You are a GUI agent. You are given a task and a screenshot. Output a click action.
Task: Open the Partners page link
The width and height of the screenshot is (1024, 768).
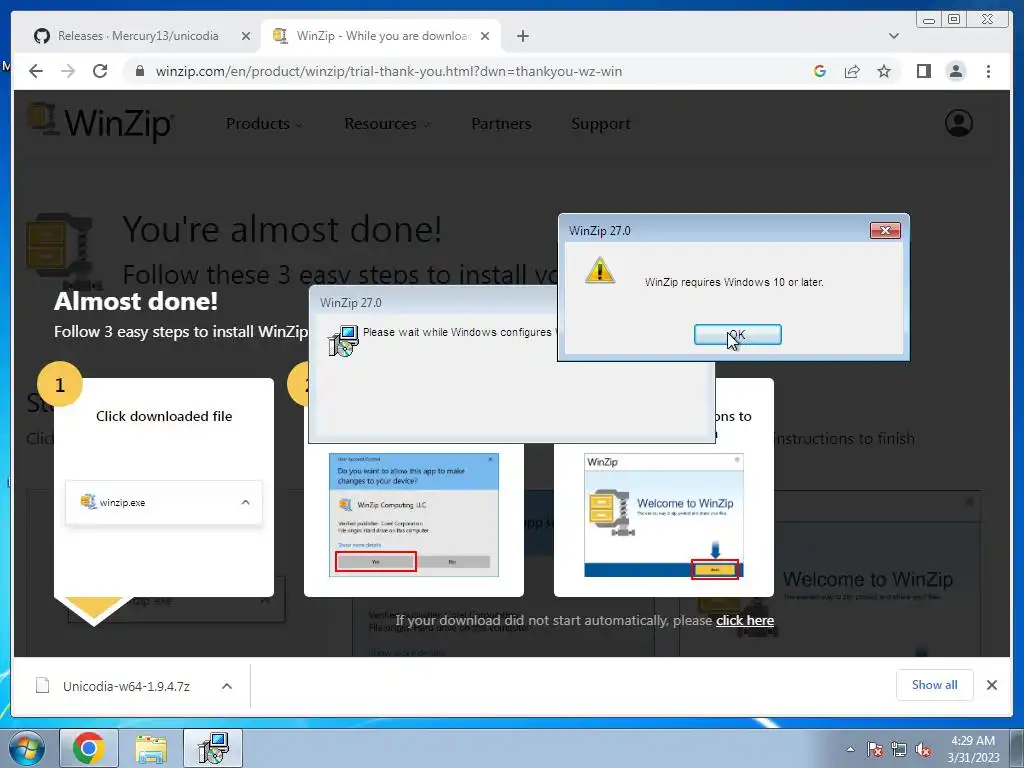pyautogui.click(x=501, y=123)
